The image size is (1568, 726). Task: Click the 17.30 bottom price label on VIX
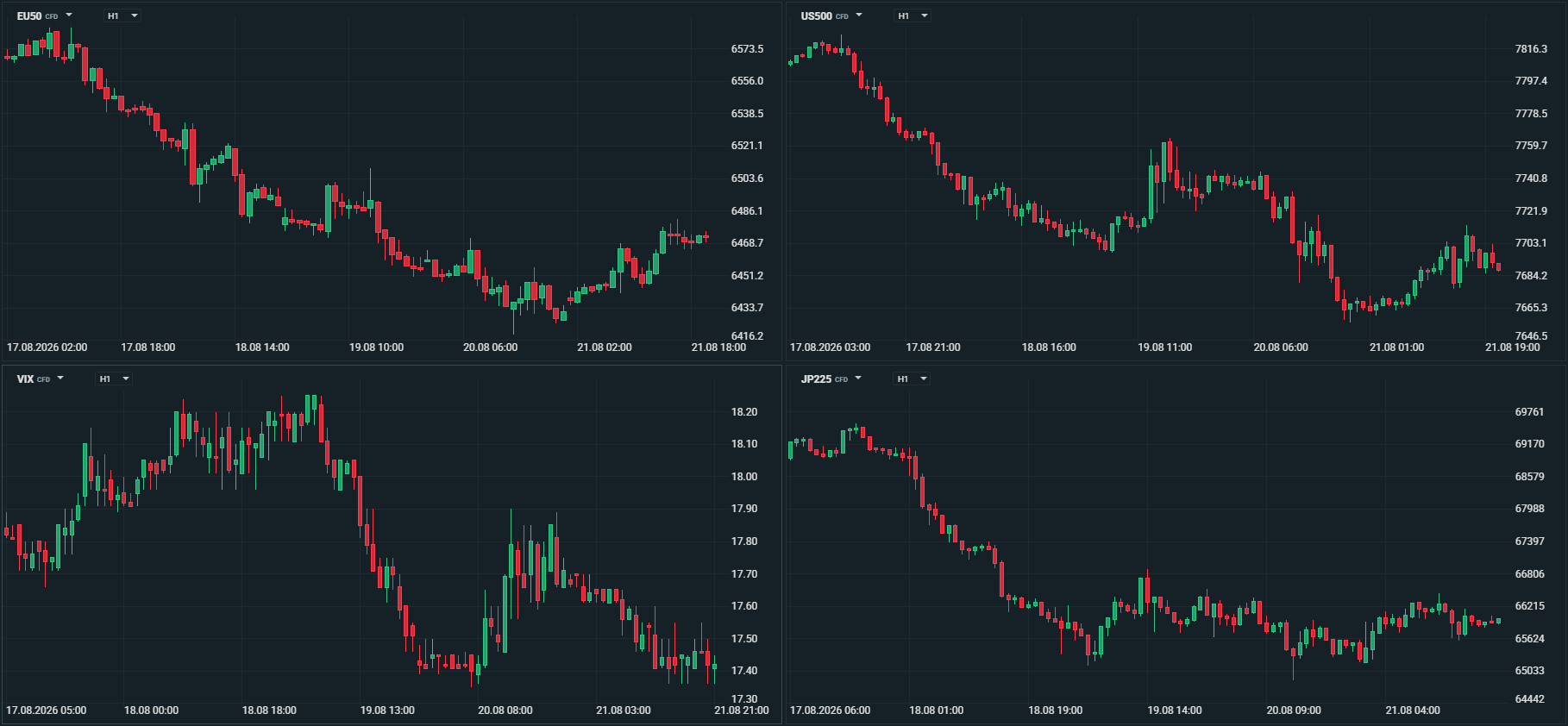(x=744, y=699)
